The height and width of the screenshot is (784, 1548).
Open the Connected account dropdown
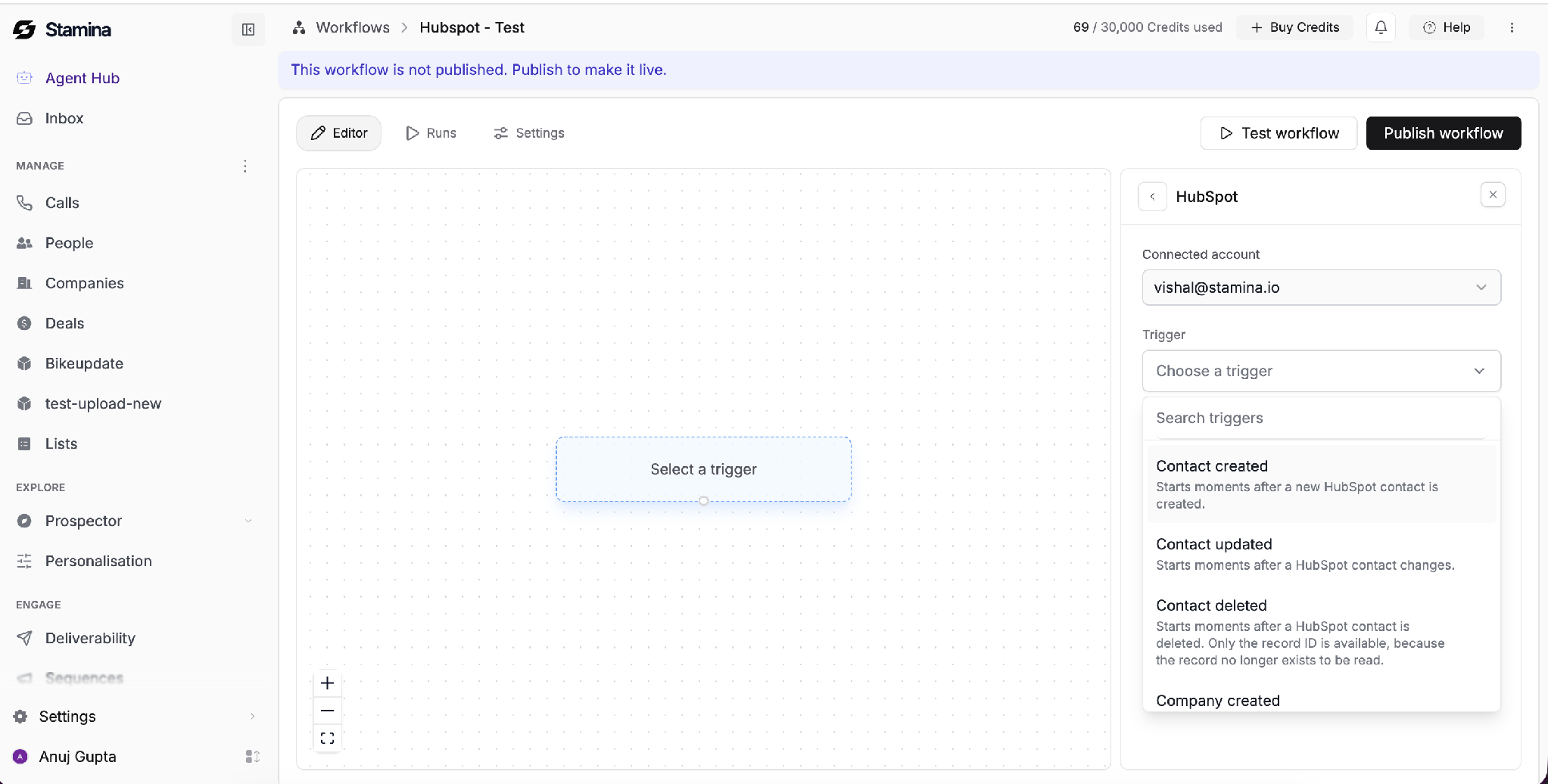[x=1321, y=288]
